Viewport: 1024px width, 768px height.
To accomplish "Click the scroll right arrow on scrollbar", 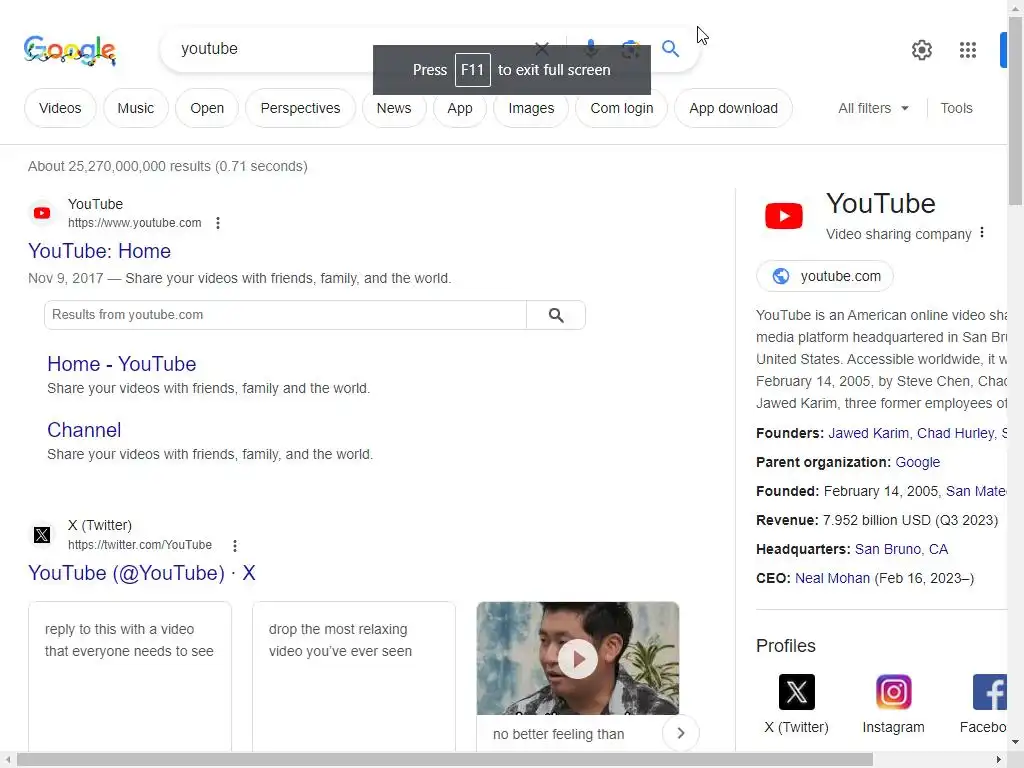I will (999, 760).
